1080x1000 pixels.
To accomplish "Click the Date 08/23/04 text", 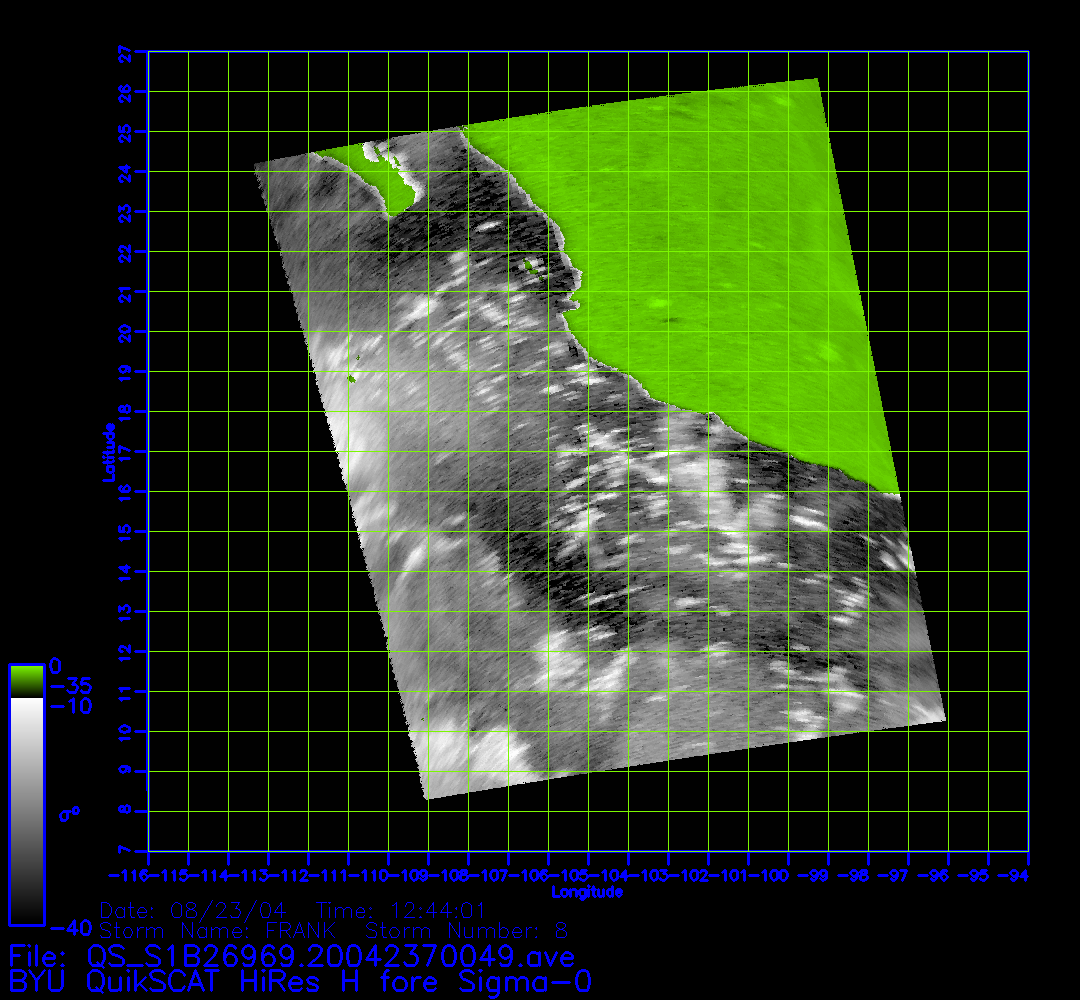I will point(194,911).
